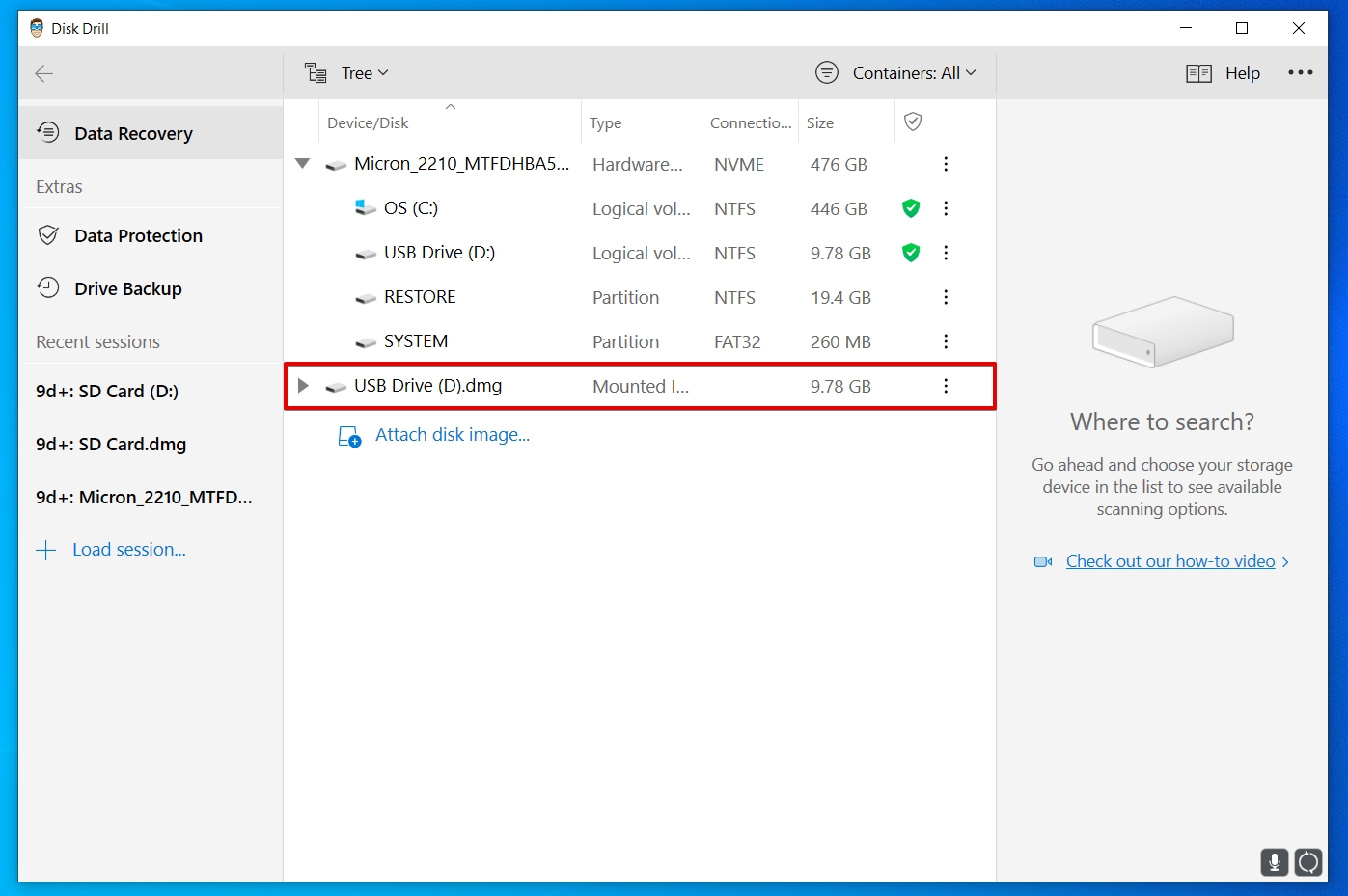Click the green protection shield for OS (C:)
The image size is (1348, 896).
(x=911, y=208)
